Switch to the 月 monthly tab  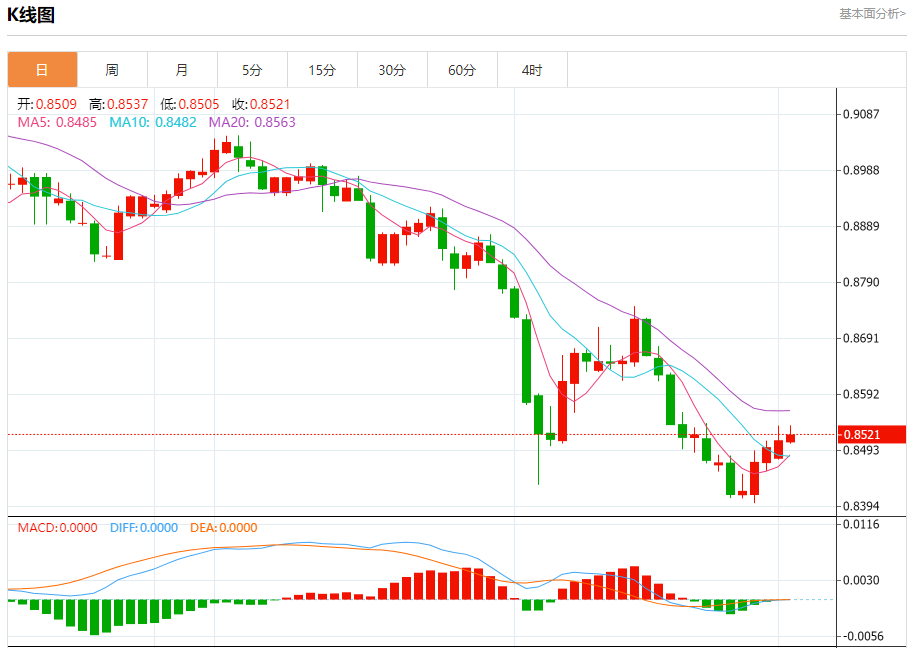coord(182,70)
